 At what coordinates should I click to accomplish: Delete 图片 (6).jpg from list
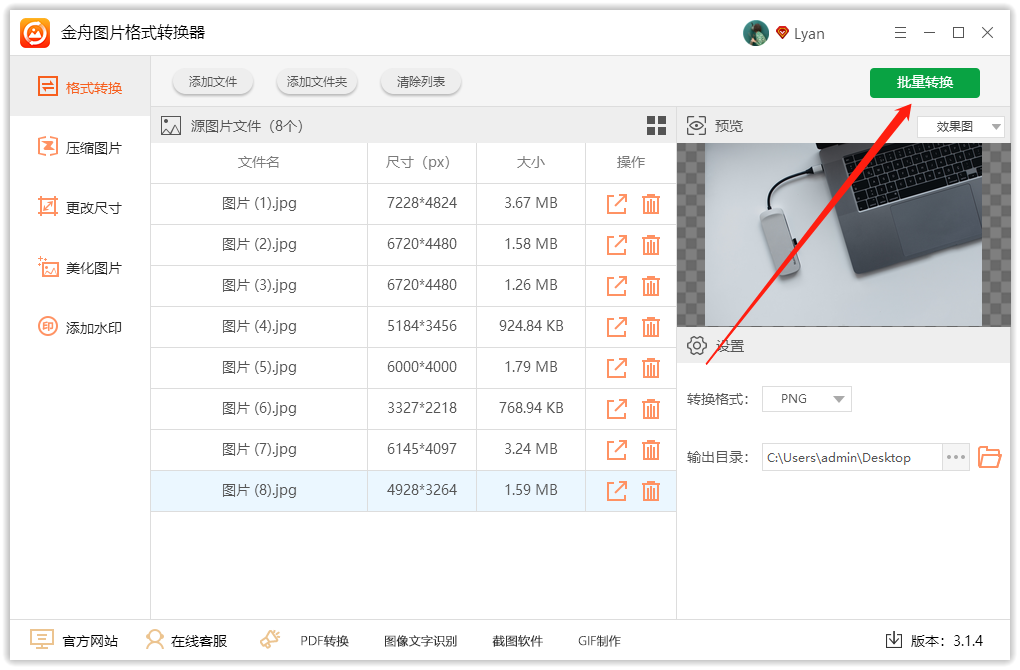(651, 409)
